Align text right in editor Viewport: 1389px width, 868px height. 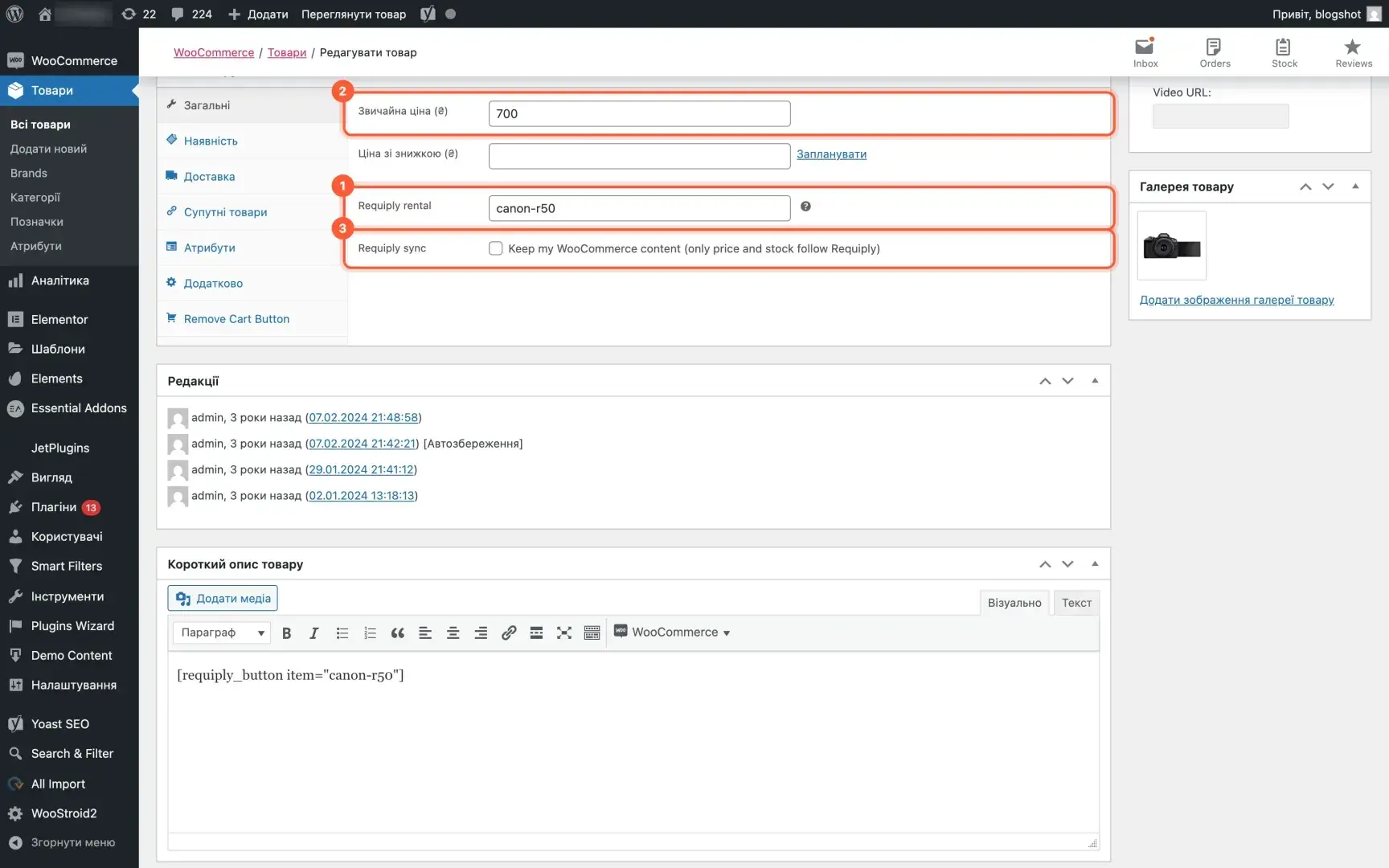[x=481, y=633]
